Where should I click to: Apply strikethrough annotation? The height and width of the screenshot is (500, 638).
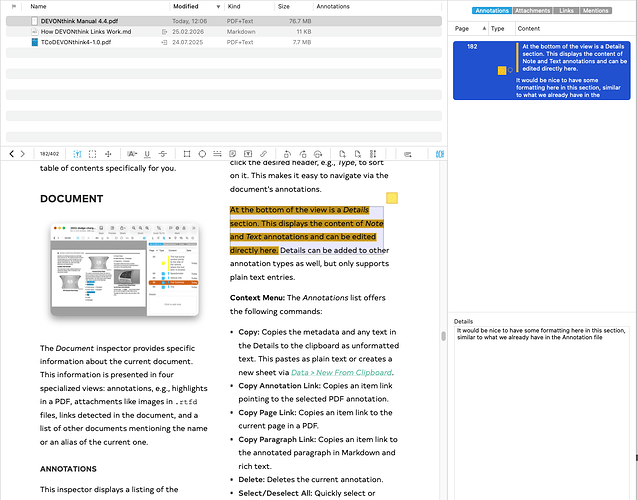coord(163,154)
